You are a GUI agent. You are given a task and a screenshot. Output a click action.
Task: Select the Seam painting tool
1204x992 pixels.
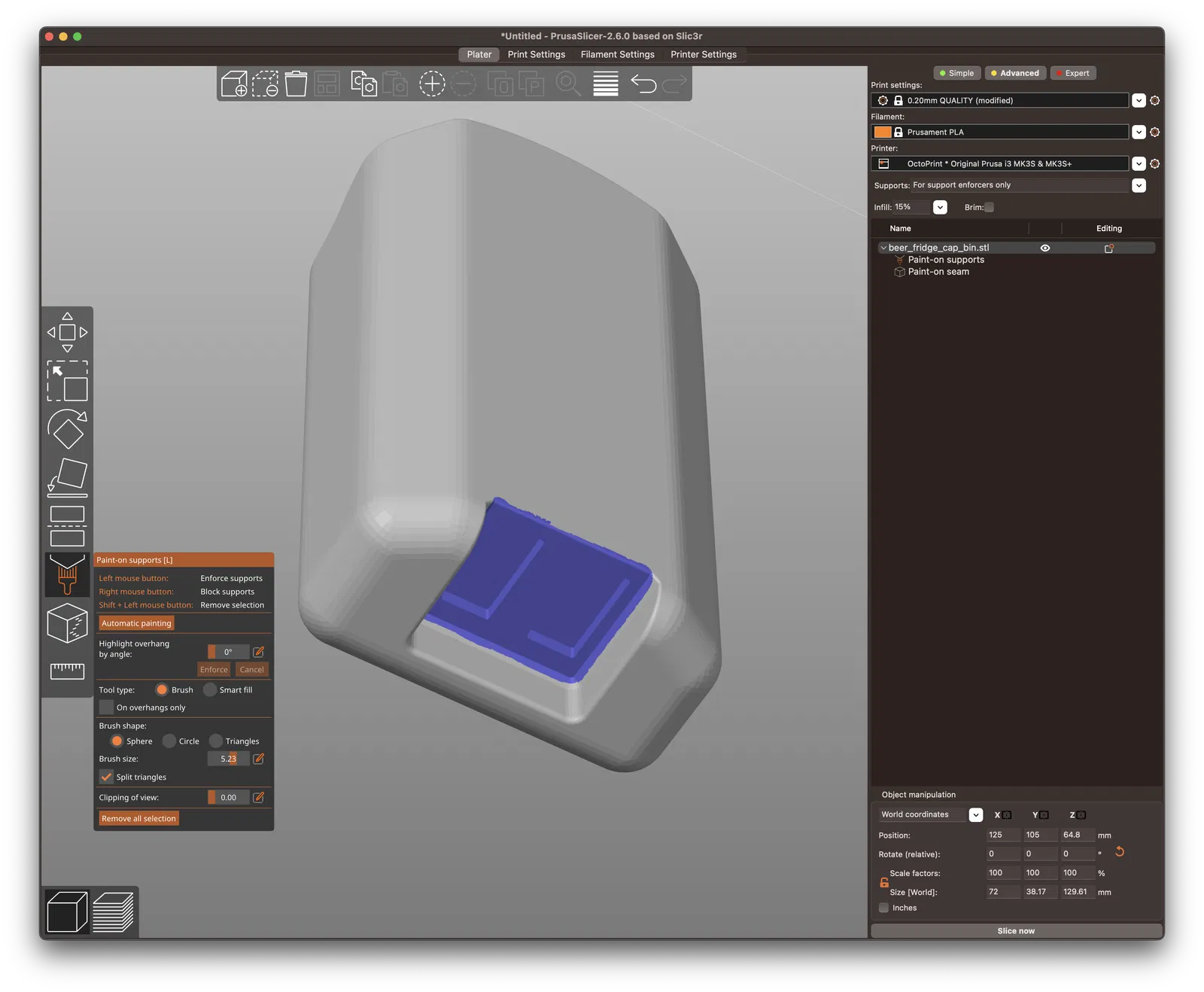67,623
